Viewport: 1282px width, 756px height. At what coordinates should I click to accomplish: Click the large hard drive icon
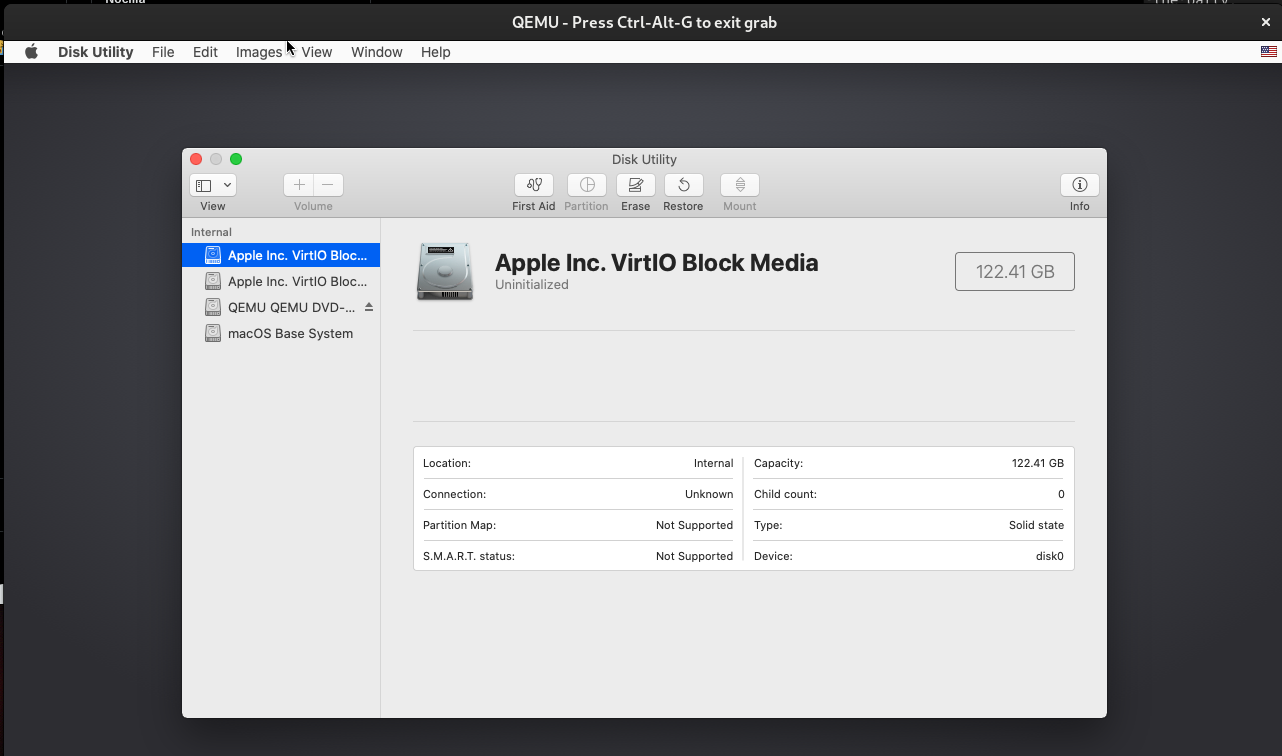click(444, 271)
